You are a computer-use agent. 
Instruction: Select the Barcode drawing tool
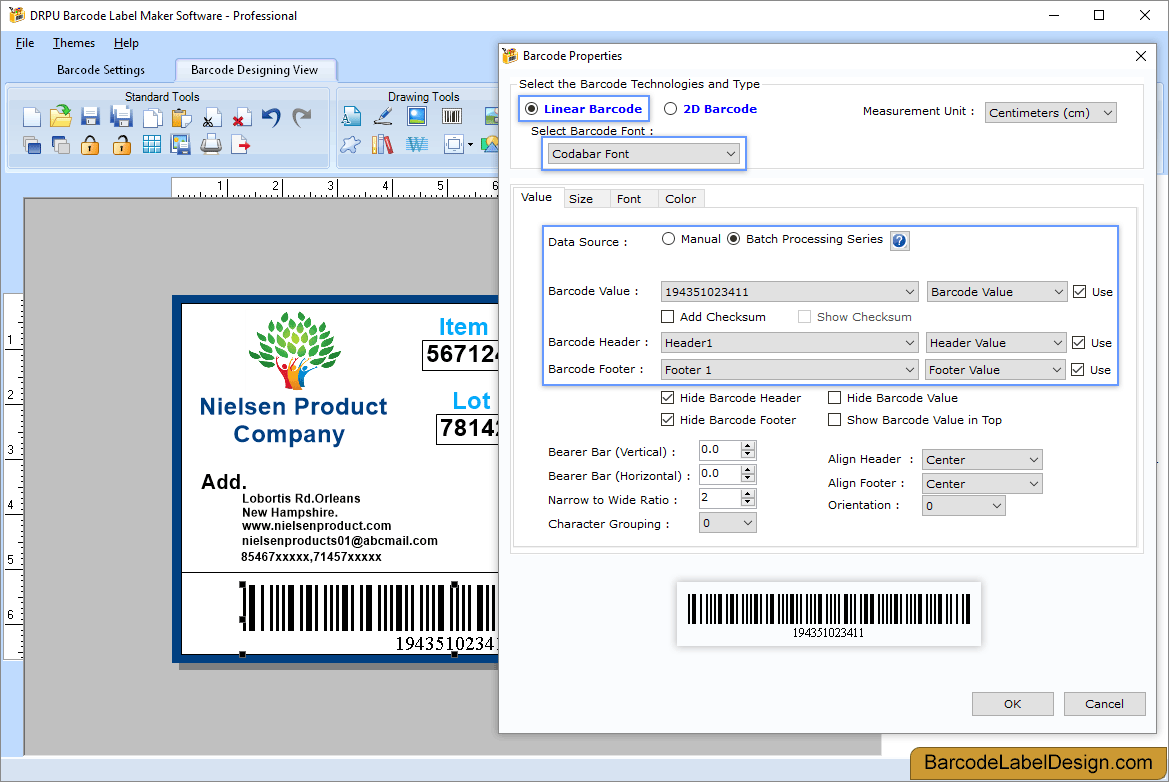[451, 115]
